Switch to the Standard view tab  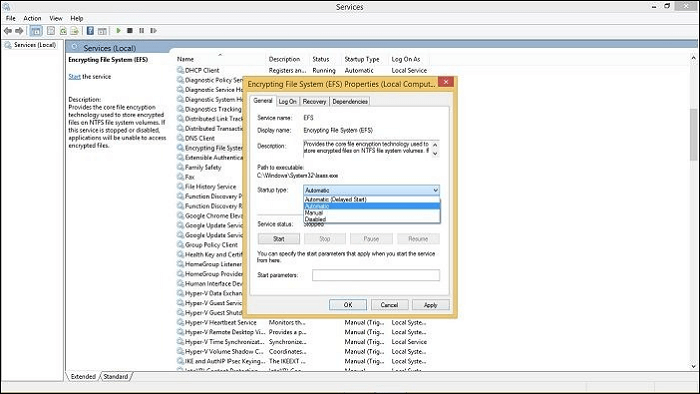[116, 376]
